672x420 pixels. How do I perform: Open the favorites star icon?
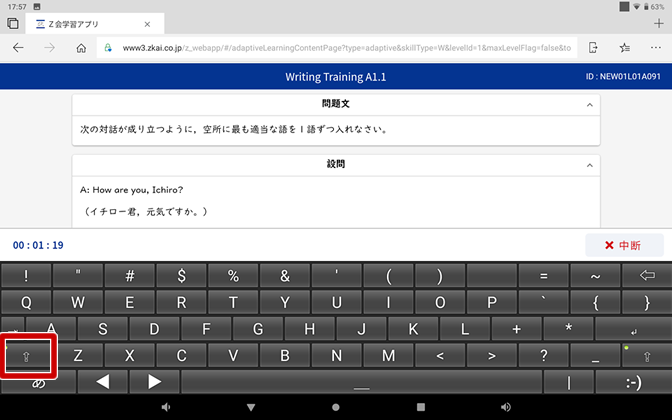(625, 48)
